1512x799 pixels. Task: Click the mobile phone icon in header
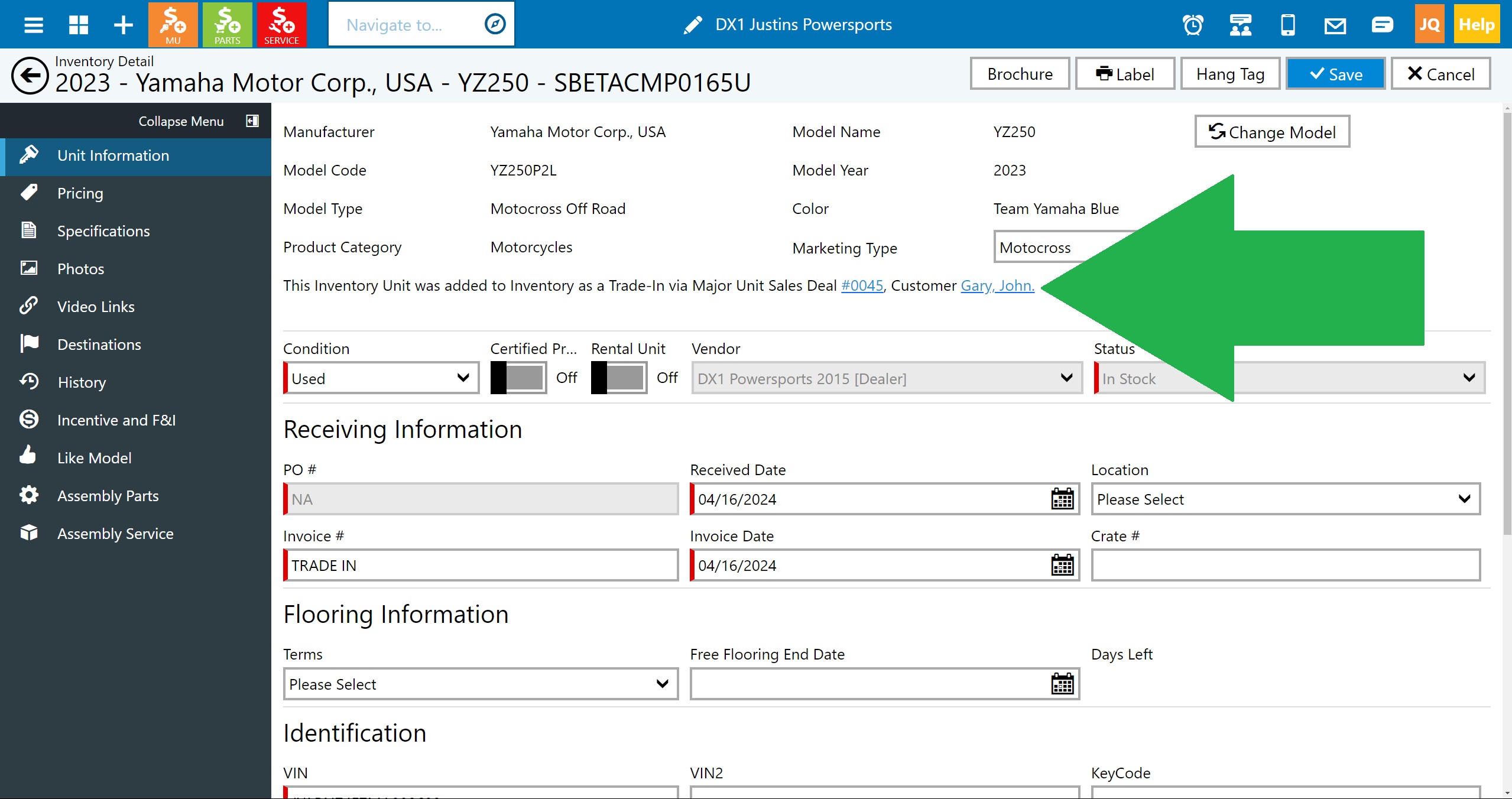coord(1287,25)
